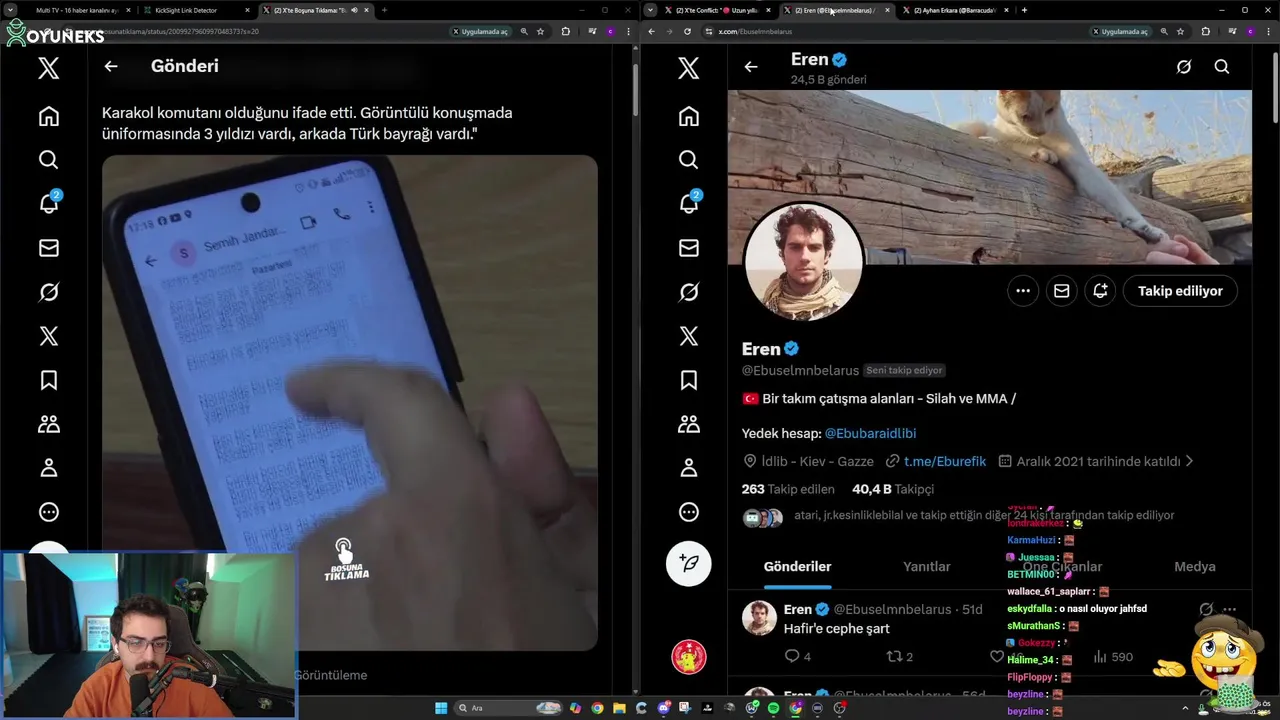This screenshot has height=720, width=1280.
Task: Toggle bookmark star in left browser toolbar
Action: 541,31
